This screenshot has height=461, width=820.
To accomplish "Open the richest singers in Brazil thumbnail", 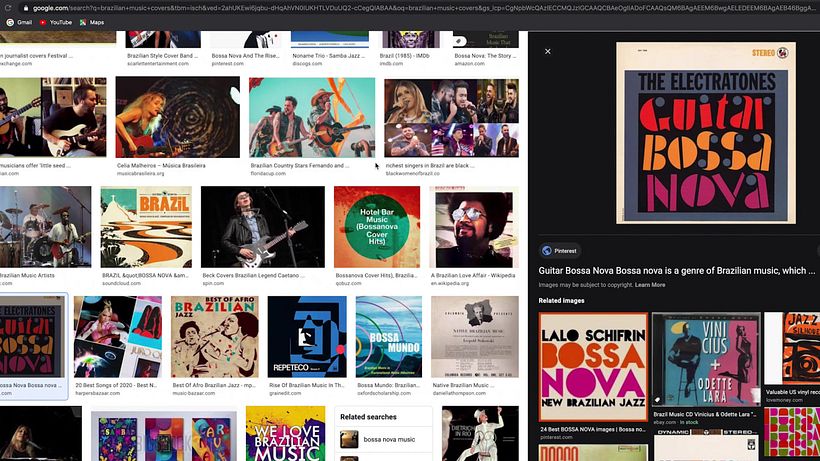I will (x=451, y=117).
